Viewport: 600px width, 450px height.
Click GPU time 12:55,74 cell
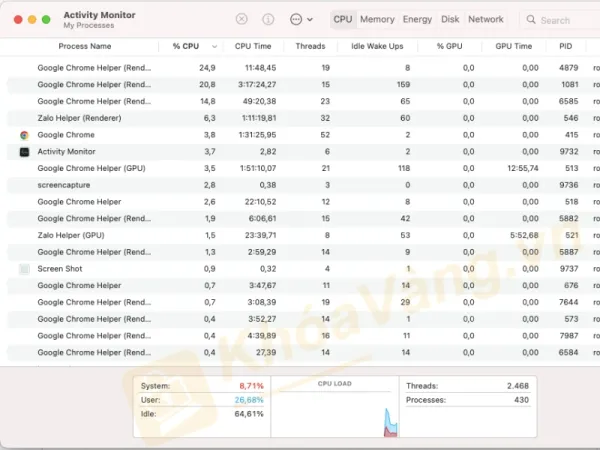click(523, 168)
